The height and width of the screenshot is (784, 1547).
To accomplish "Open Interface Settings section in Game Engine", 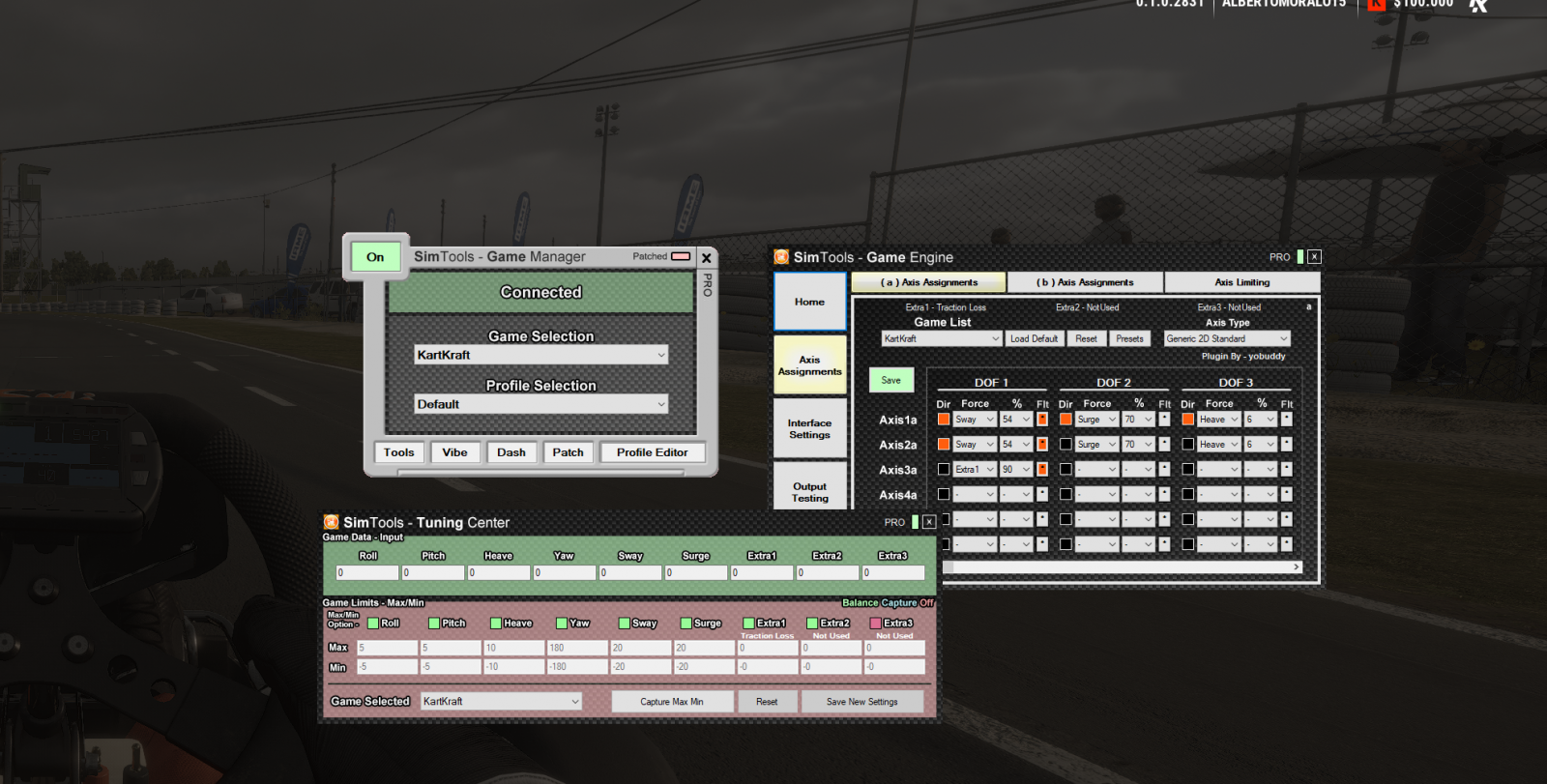I will pyautogui.click(x=810, y=428).
